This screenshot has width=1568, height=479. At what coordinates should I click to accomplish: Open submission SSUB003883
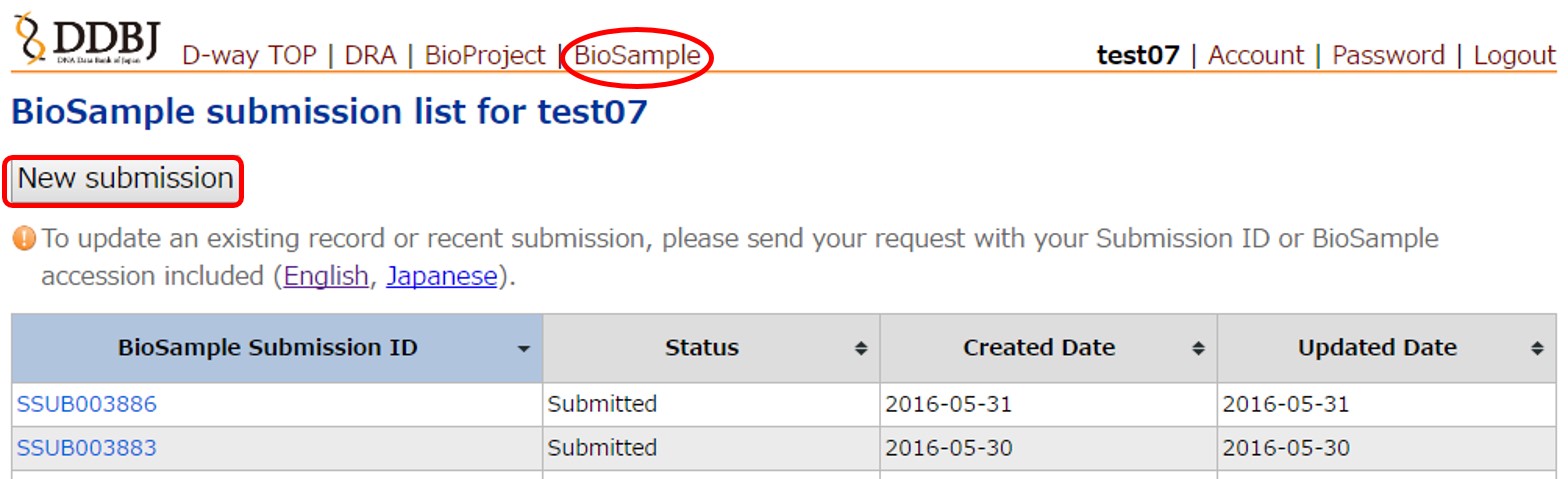click(x=87, y=448)
